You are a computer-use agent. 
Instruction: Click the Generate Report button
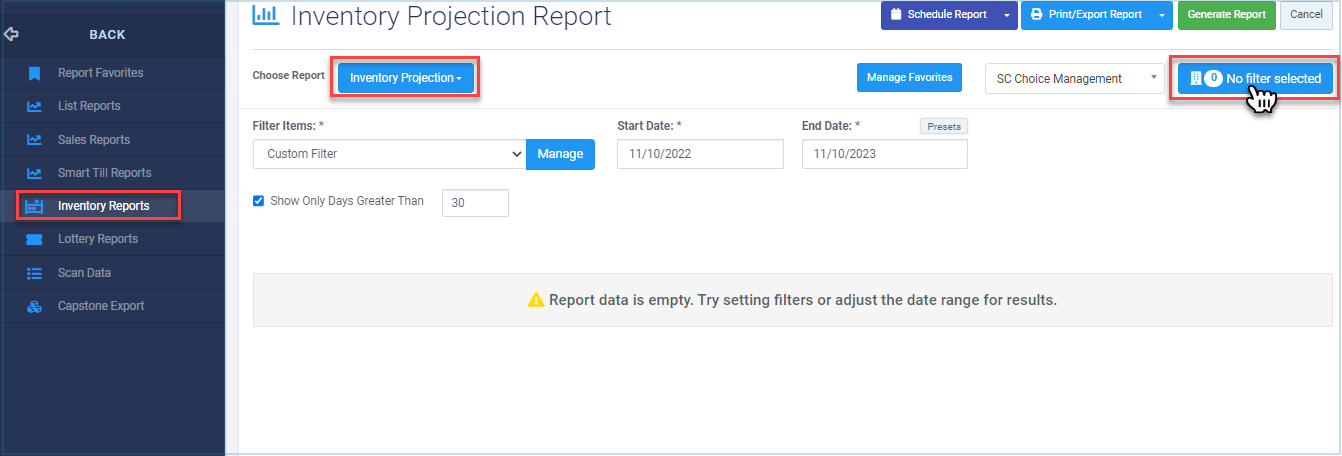[x=1227, y=15]
